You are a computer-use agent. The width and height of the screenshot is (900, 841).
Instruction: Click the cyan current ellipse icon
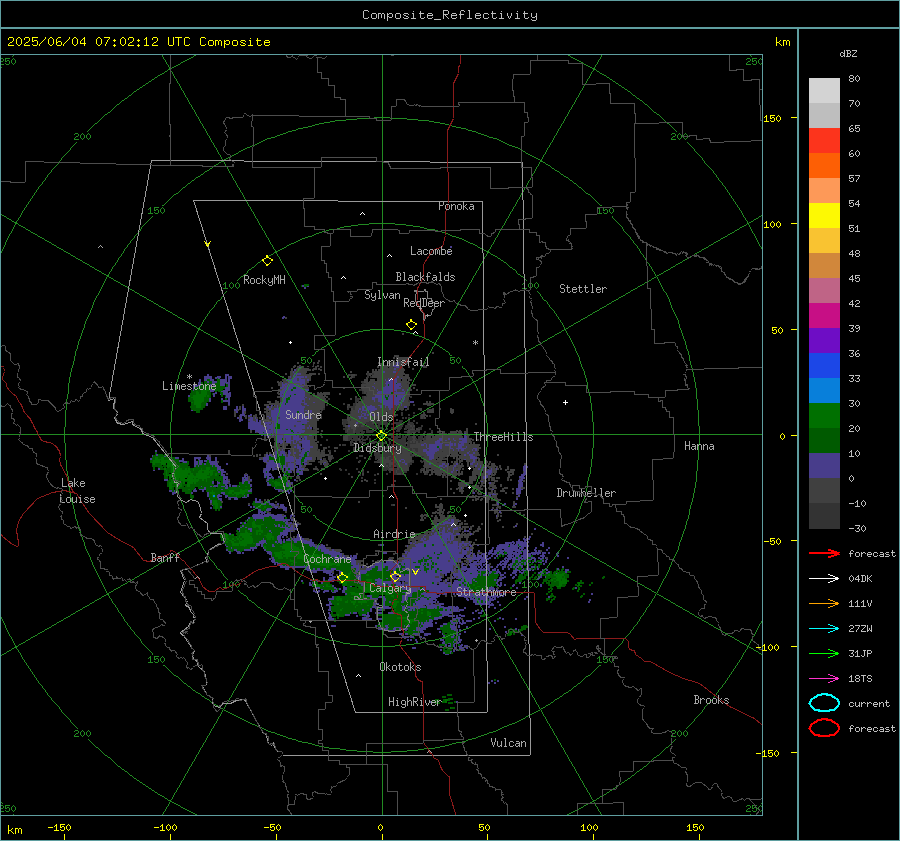click(x=824, y=703)
